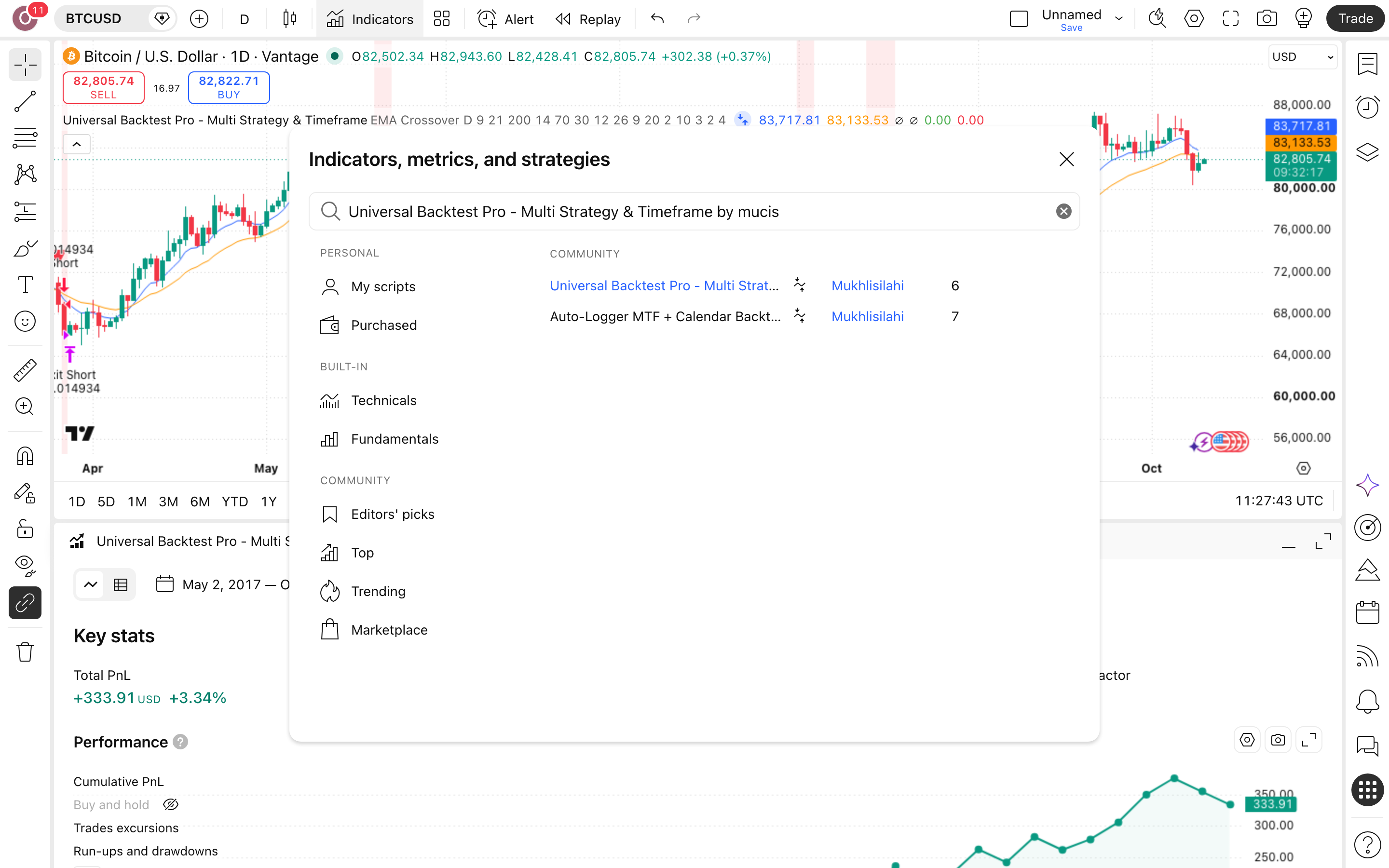Open the candlestick chart style selector
The height and width of the screenshot is (868, 1389).
[x=290, y=19]
